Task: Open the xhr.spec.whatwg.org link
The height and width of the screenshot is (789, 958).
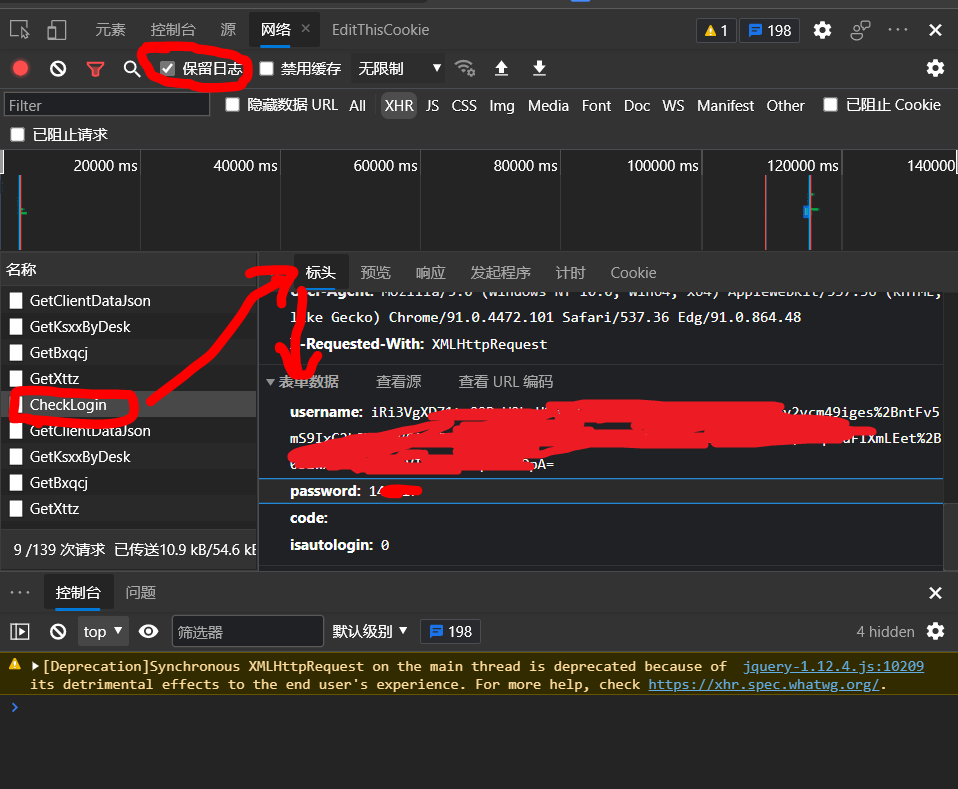Action: [x=763, y=684]
